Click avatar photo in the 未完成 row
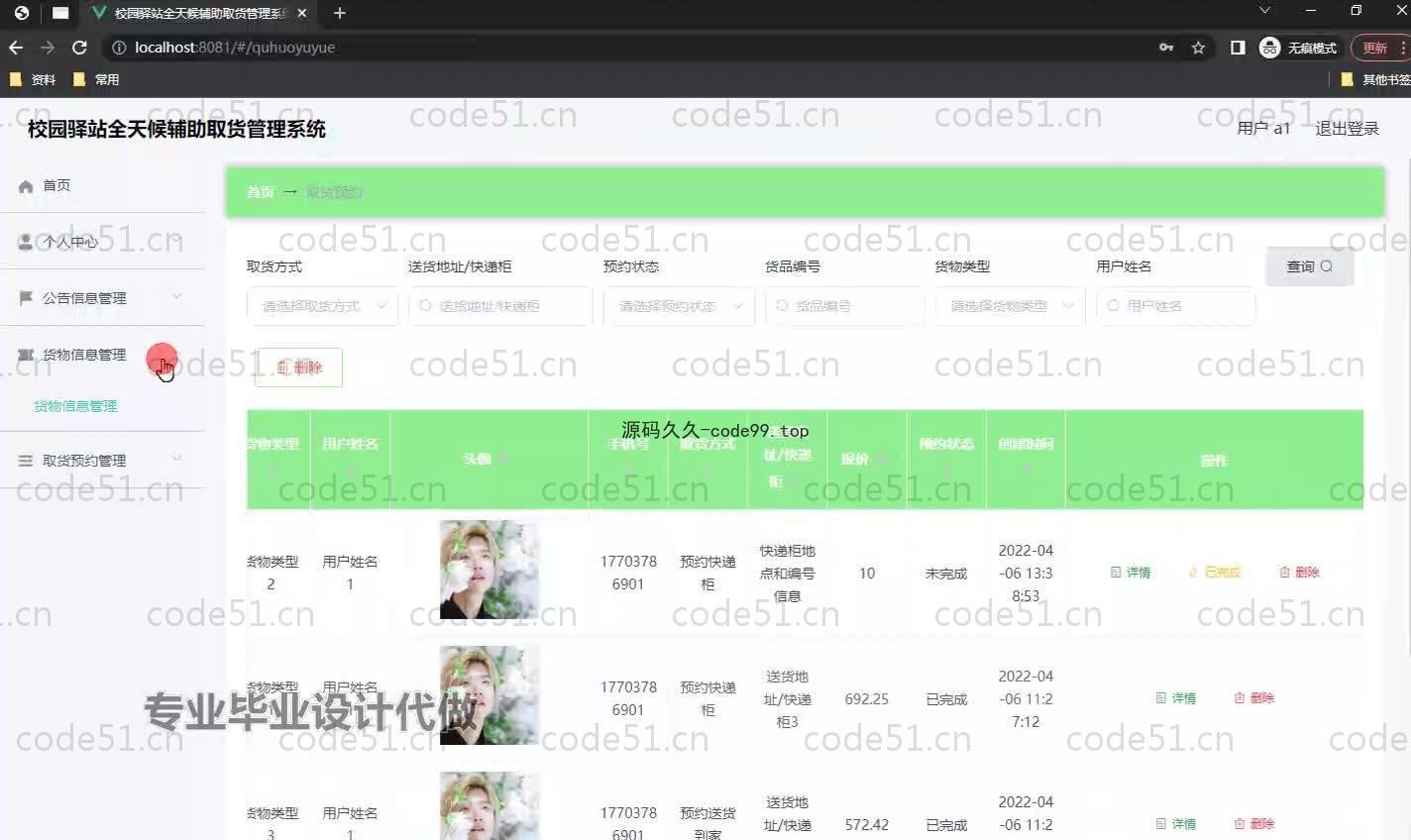This screenshot has width=1411, height=840. pos(489,571)
